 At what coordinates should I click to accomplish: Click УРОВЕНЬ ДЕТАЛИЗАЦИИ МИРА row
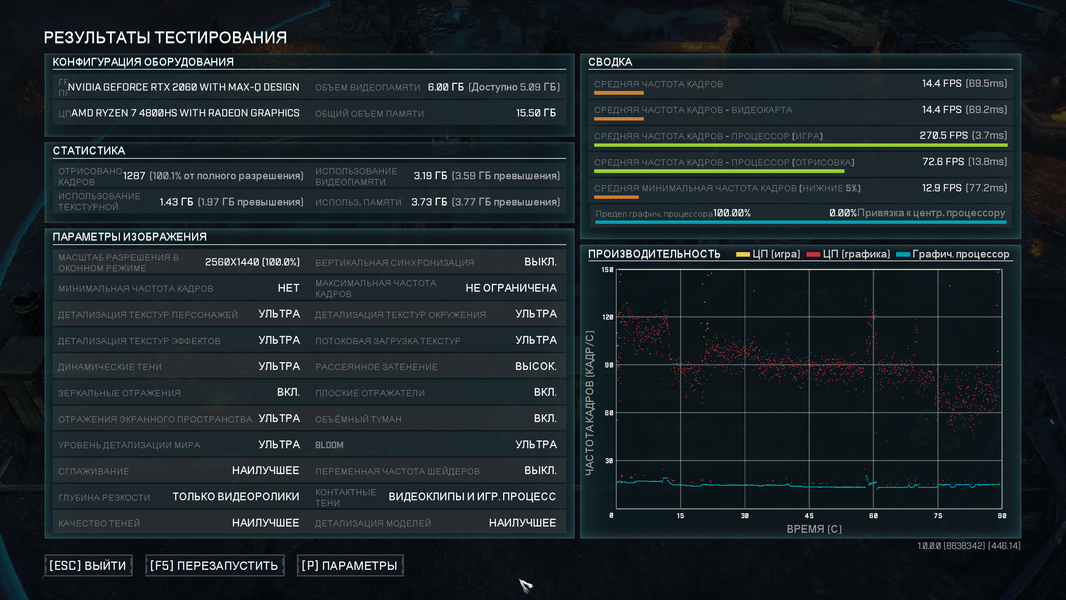click(180, 445)
